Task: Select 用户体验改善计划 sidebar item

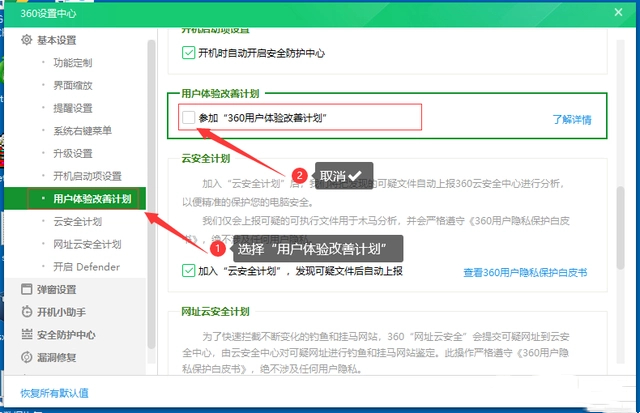Action: tap(75, 199)
